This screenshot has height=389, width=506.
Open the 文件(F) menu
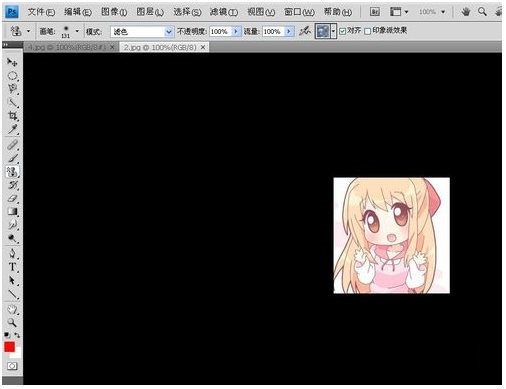(x=41, y=12)
